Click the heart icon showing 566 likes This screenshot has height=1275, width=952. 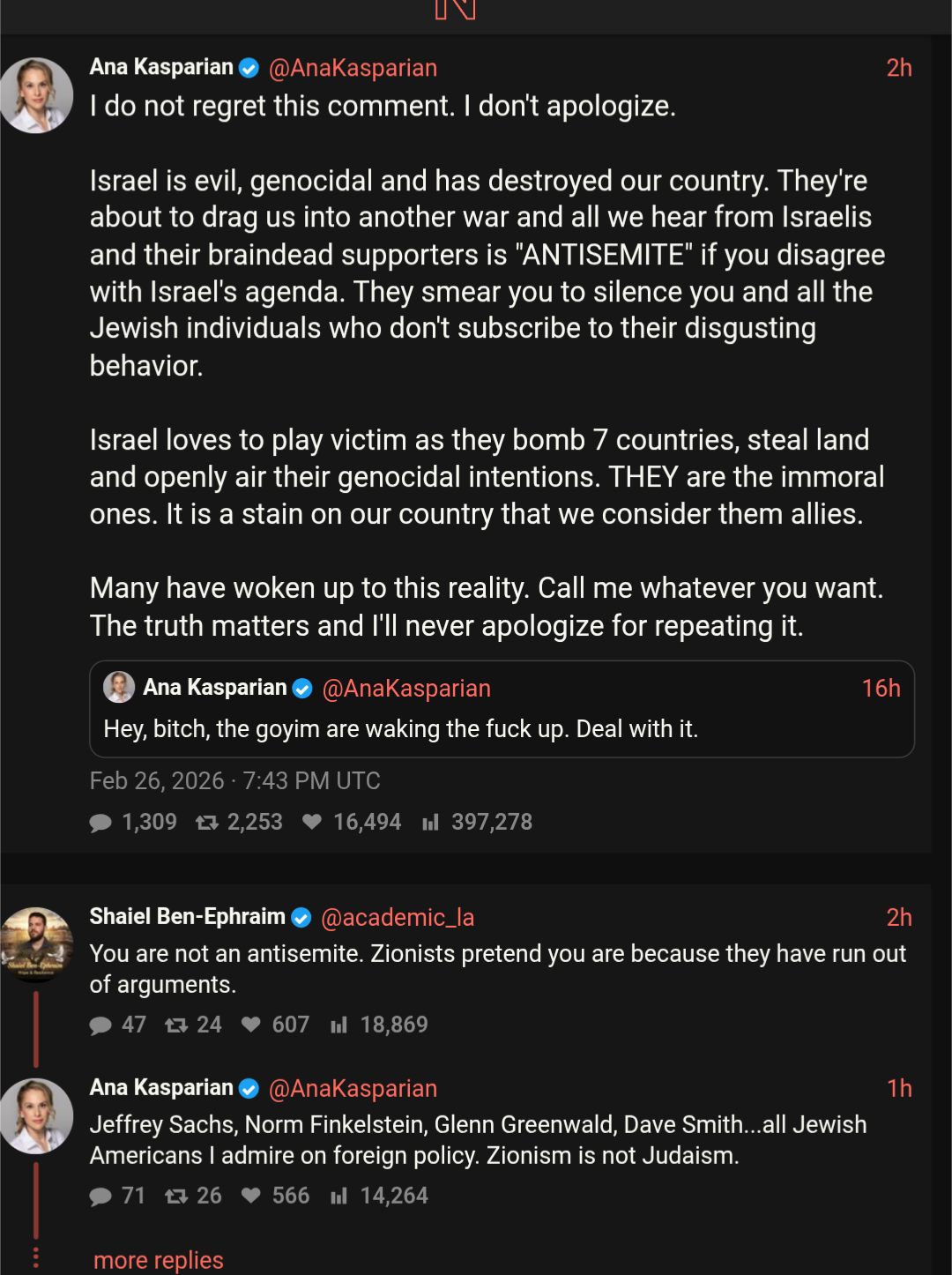[x=251, y=1196]
